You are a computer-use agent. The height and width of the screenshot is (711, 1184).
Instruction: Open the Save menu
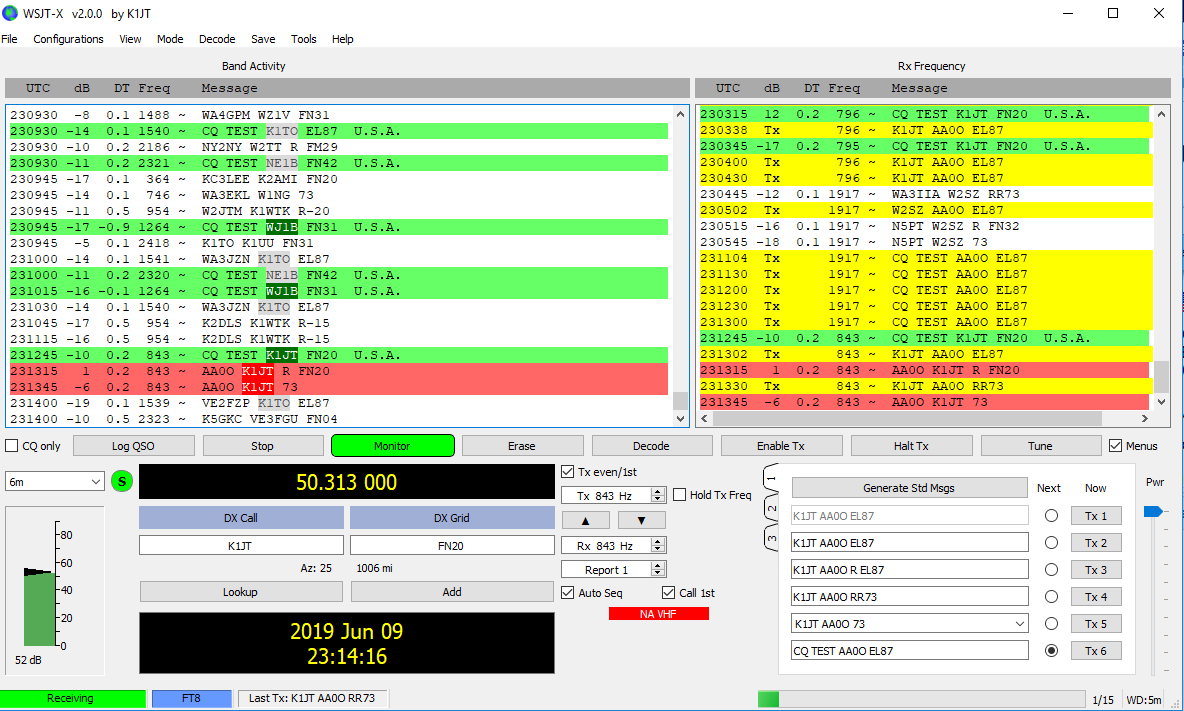tap(263, 39)
